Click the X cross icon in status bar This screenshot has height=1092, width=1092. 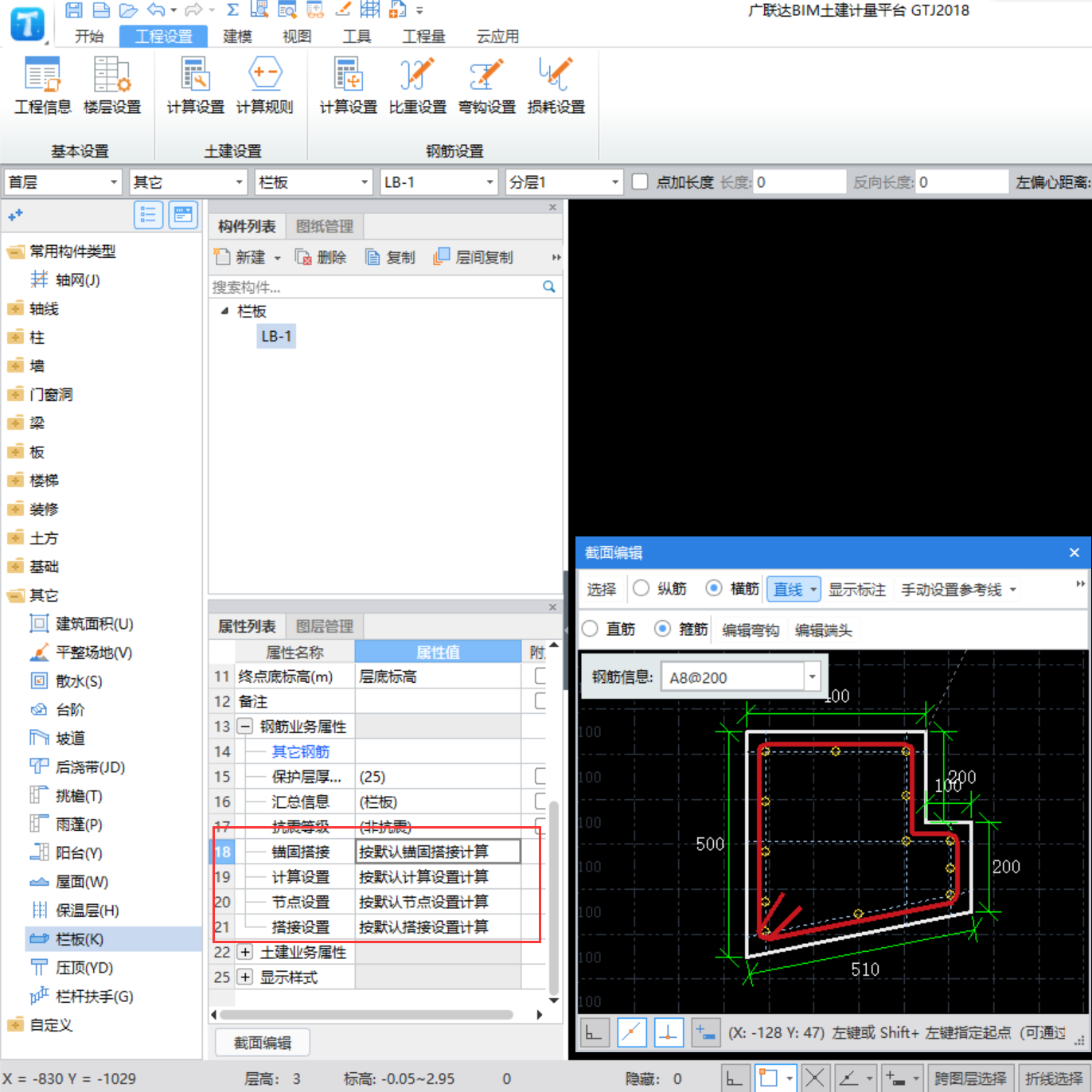[815, 1078]
